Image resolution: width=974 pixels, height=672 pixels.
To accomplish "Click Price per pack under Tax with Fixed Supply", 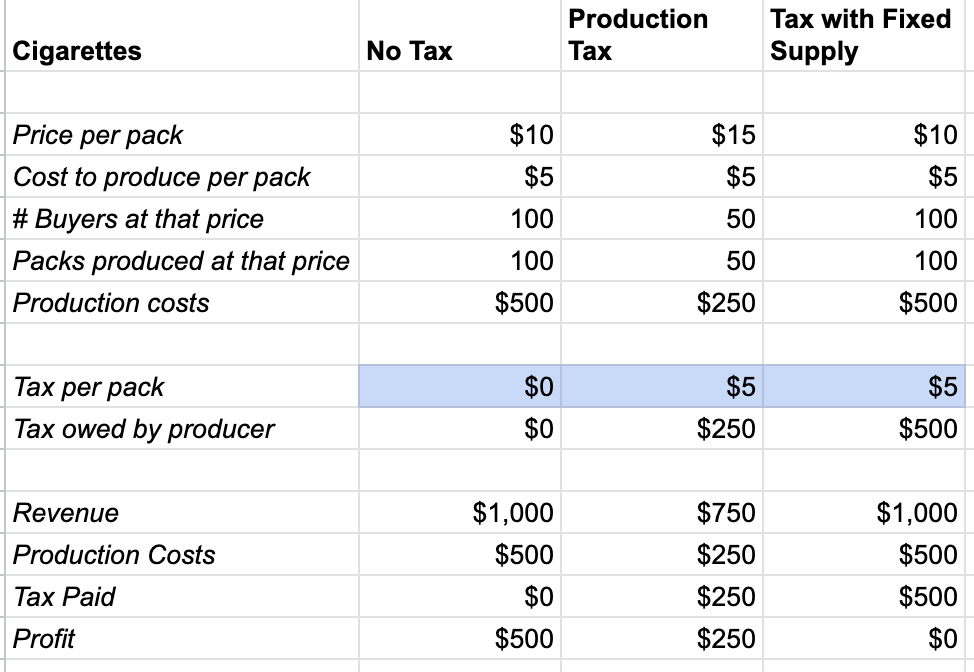I will 863,134.
